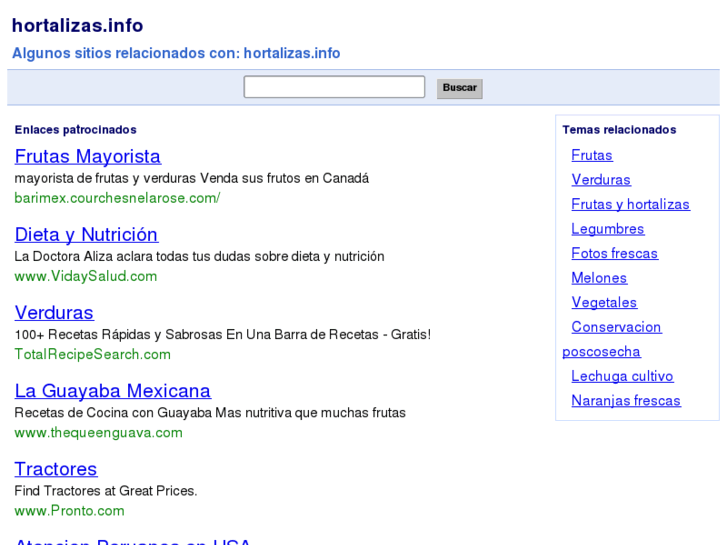Visit www.VidaySalud.com
Screen dimensions: 727x545
tap(86, 276)
